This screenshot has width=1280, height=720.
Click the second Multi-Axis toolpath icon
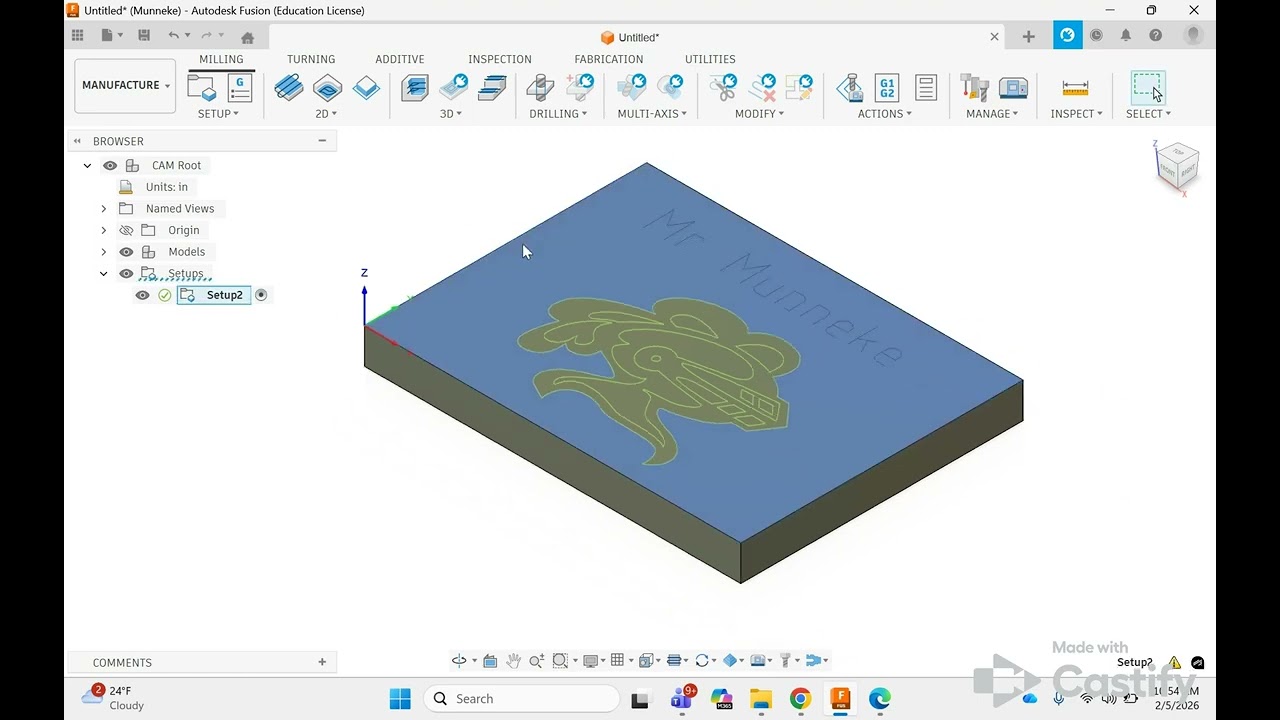pyautogui.click(x=669, y=88)
